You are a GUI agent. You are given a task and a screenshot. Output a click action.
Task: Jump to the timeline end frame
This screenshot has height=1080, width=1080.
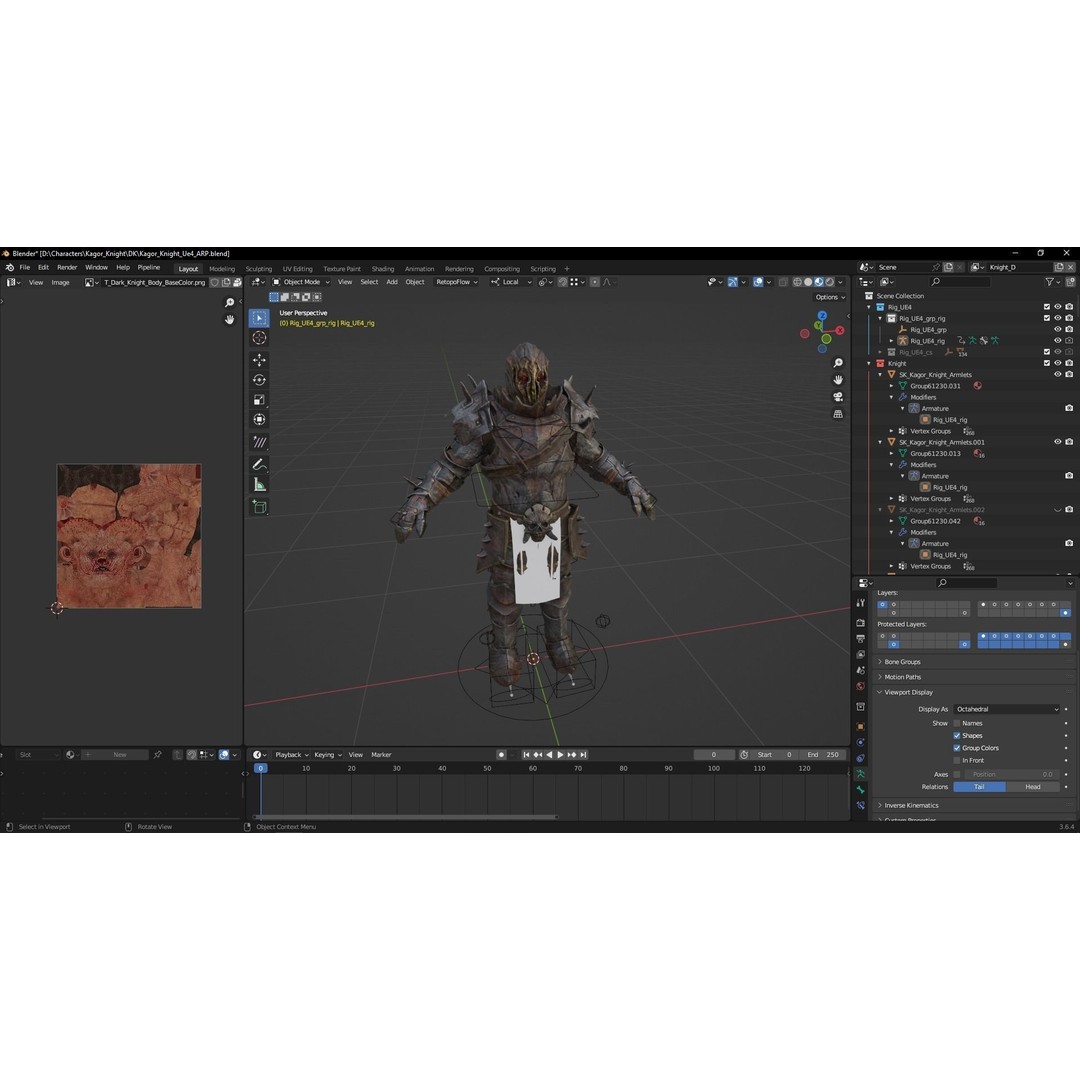coord(583,755)
